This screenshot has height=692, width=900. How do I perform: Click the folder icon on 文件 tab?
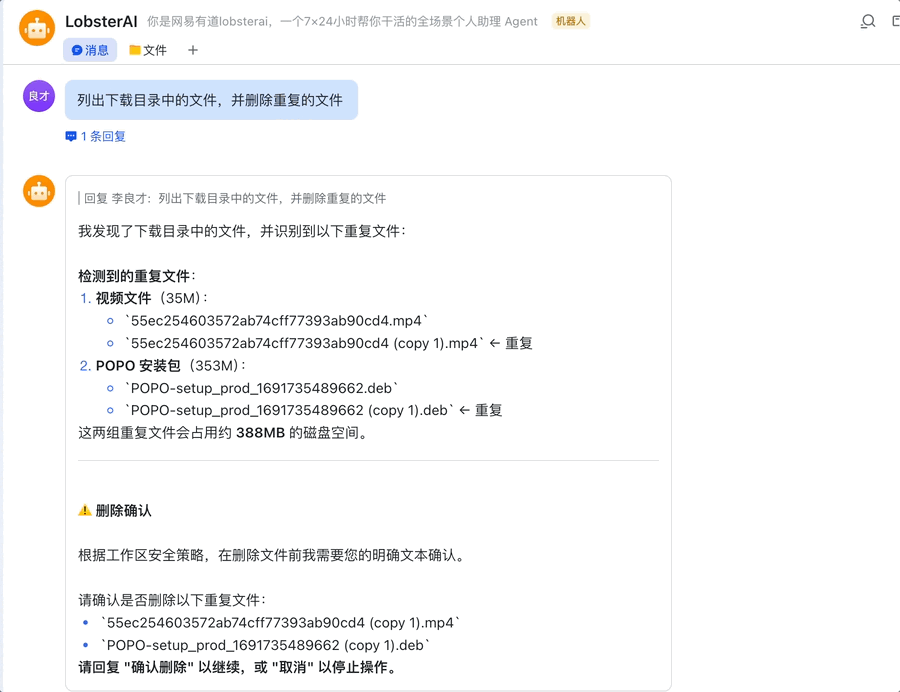(x=138, y=48)
